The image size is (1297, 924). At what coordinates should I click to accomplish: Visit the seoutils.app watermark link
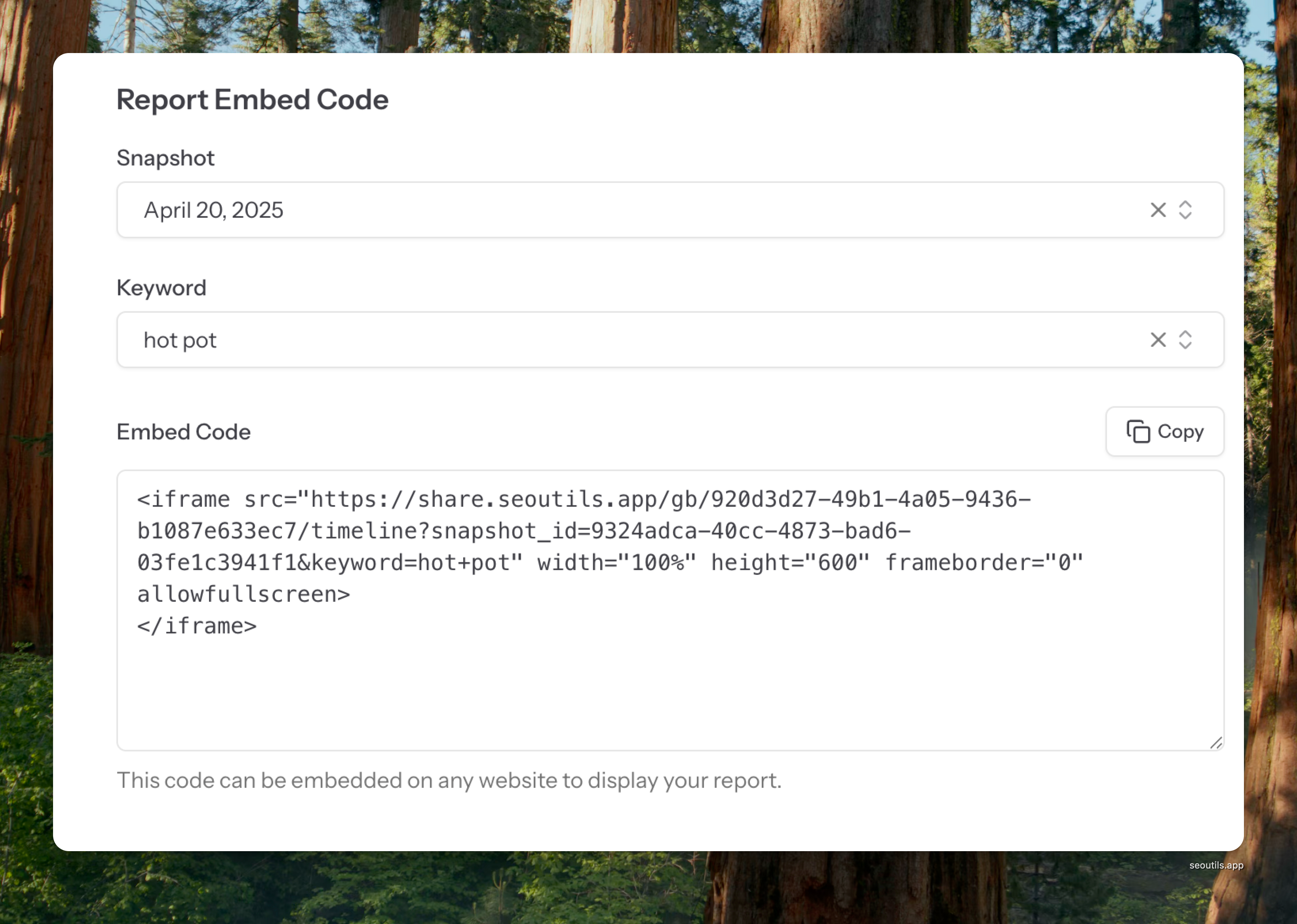pos(1216,865)
